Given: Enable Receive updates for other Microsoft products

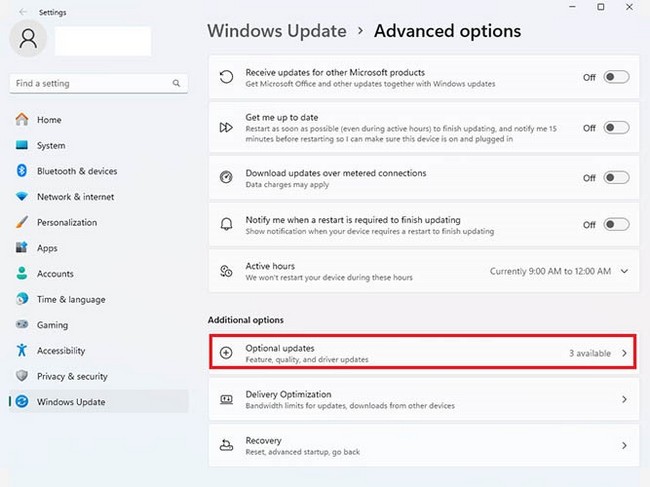Looking at the screenshot, I should 616,77.
